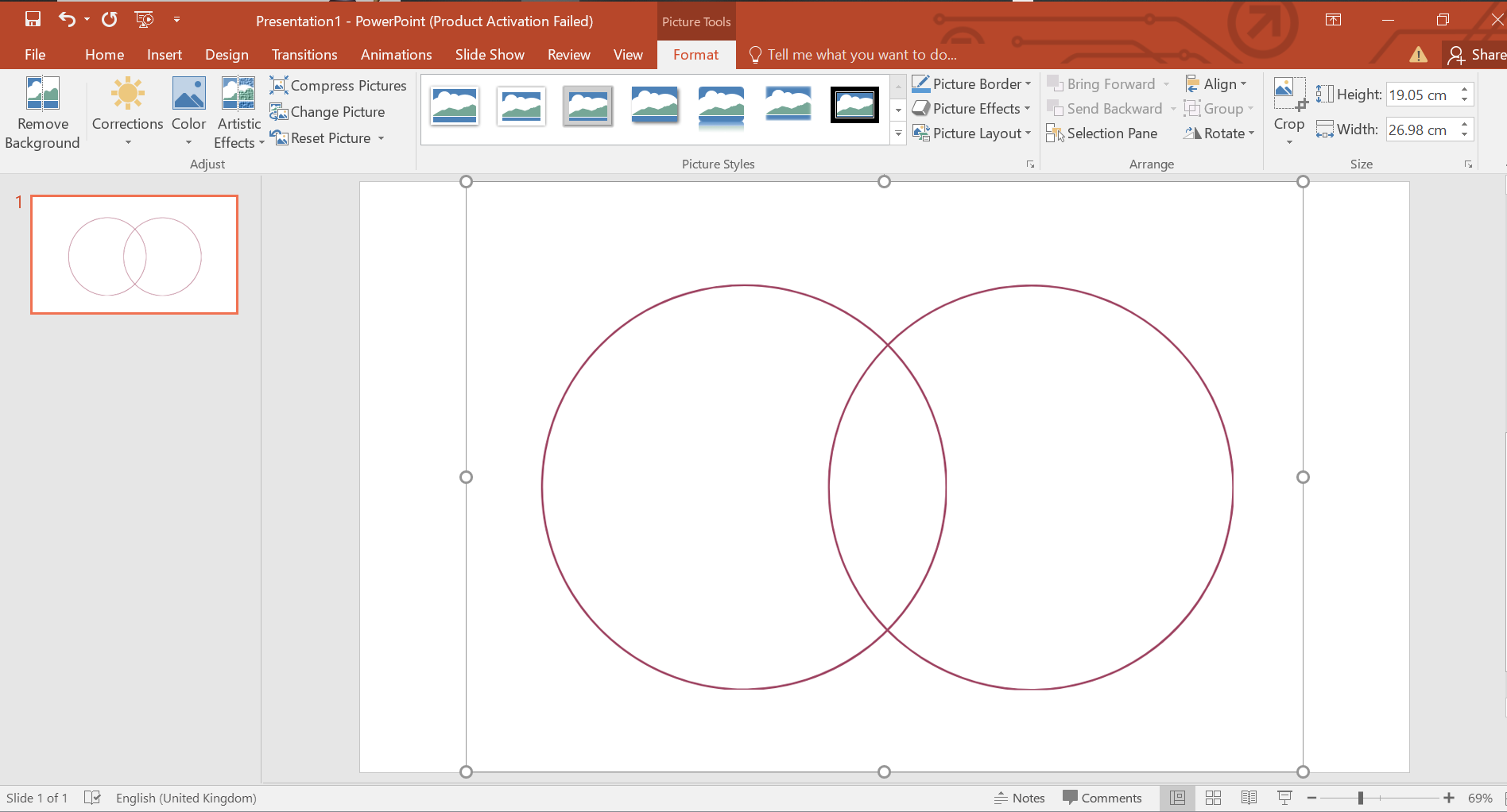Click Change Picture

point(327,112)
